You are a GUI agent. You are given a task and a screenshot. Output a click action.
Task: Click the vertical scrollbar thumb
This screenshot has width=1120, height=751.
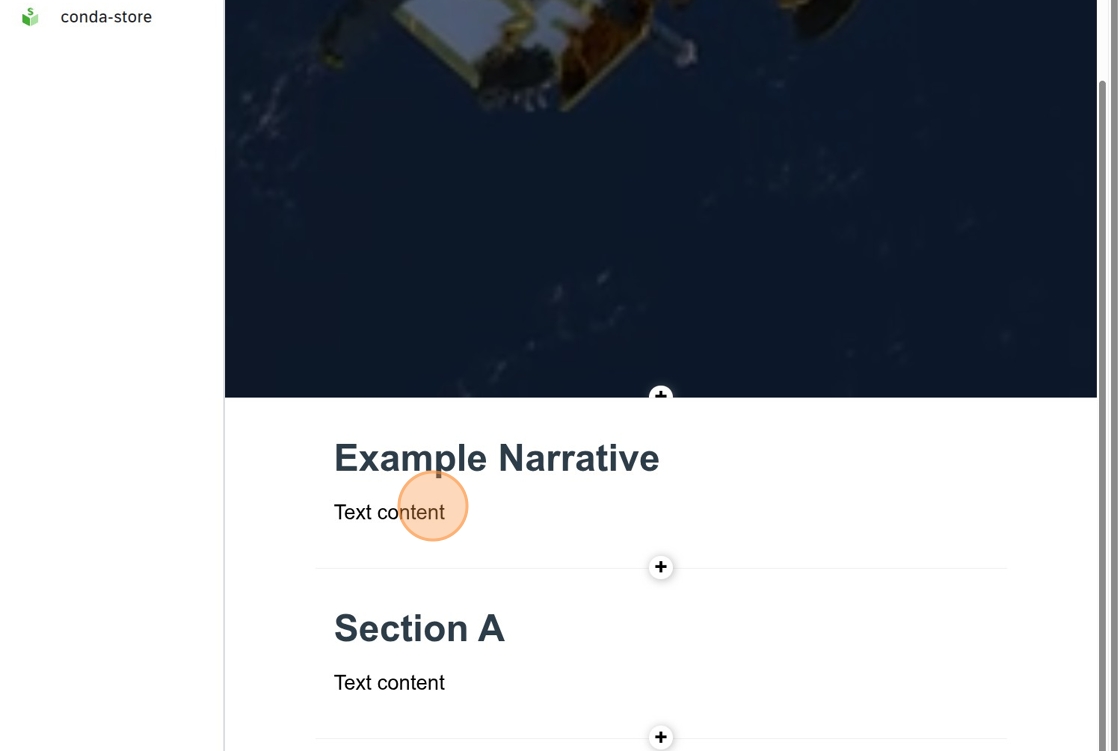click(x=1102, y=414)
